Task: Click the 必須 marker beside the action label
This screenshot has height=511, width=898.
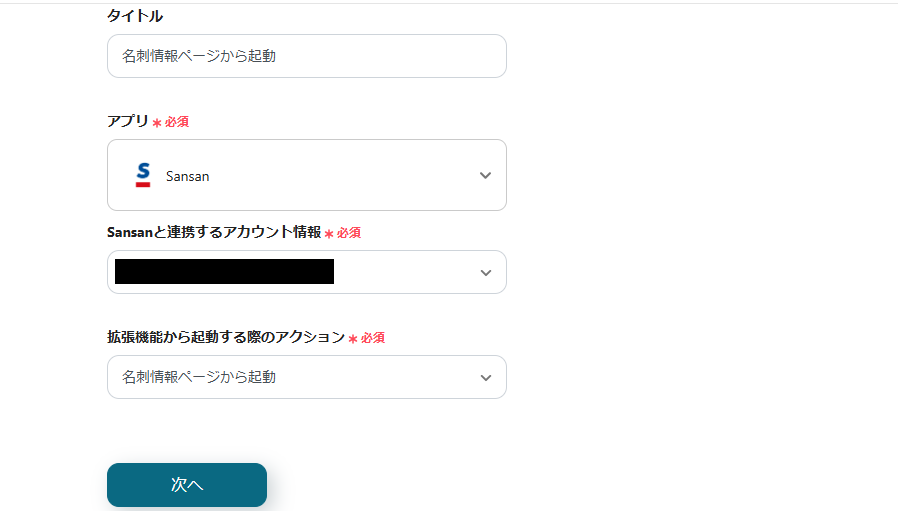Action: click(373, 338)
